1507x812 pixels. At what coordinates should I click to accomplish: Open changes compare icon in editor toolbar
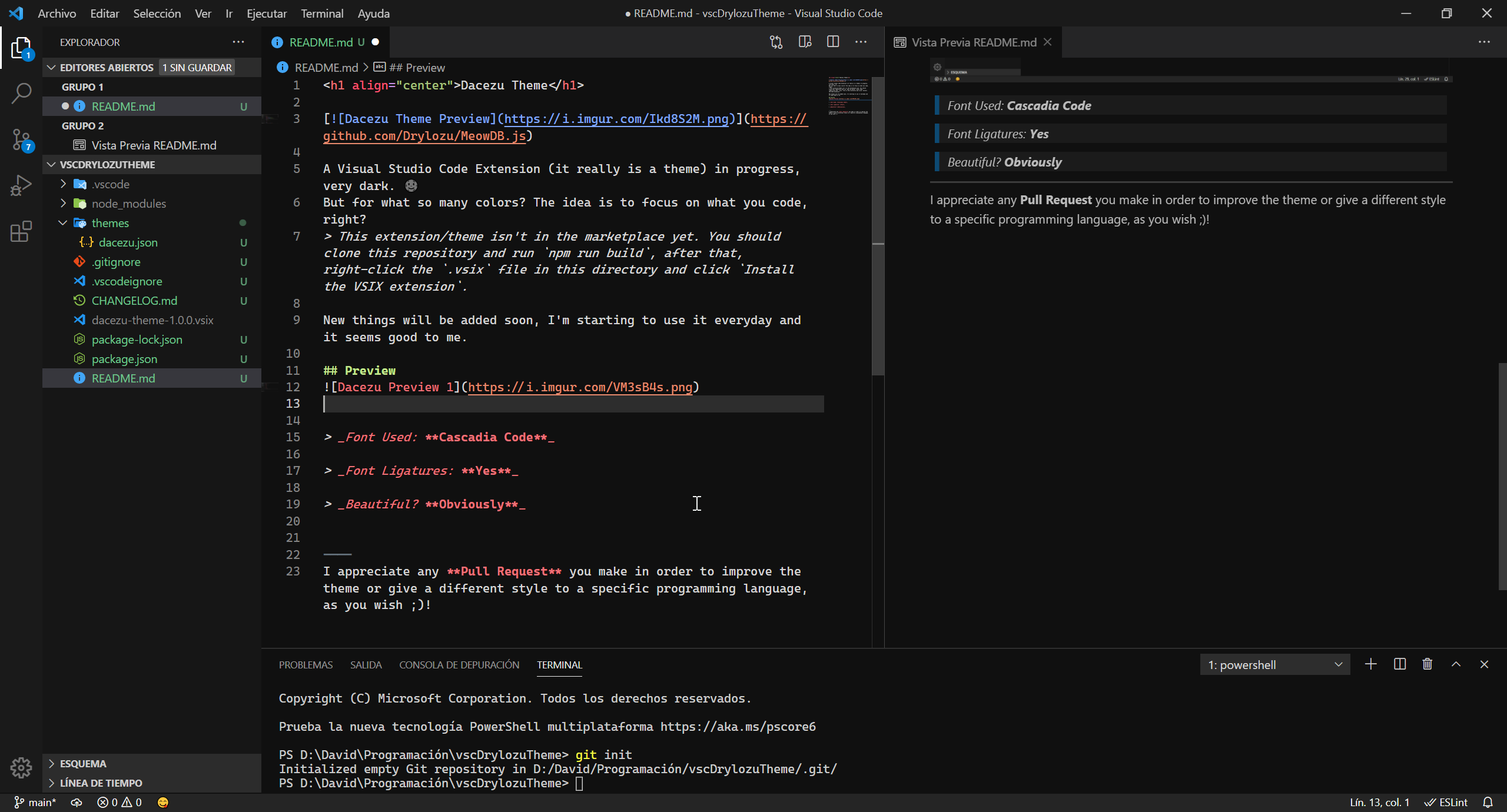776,42
